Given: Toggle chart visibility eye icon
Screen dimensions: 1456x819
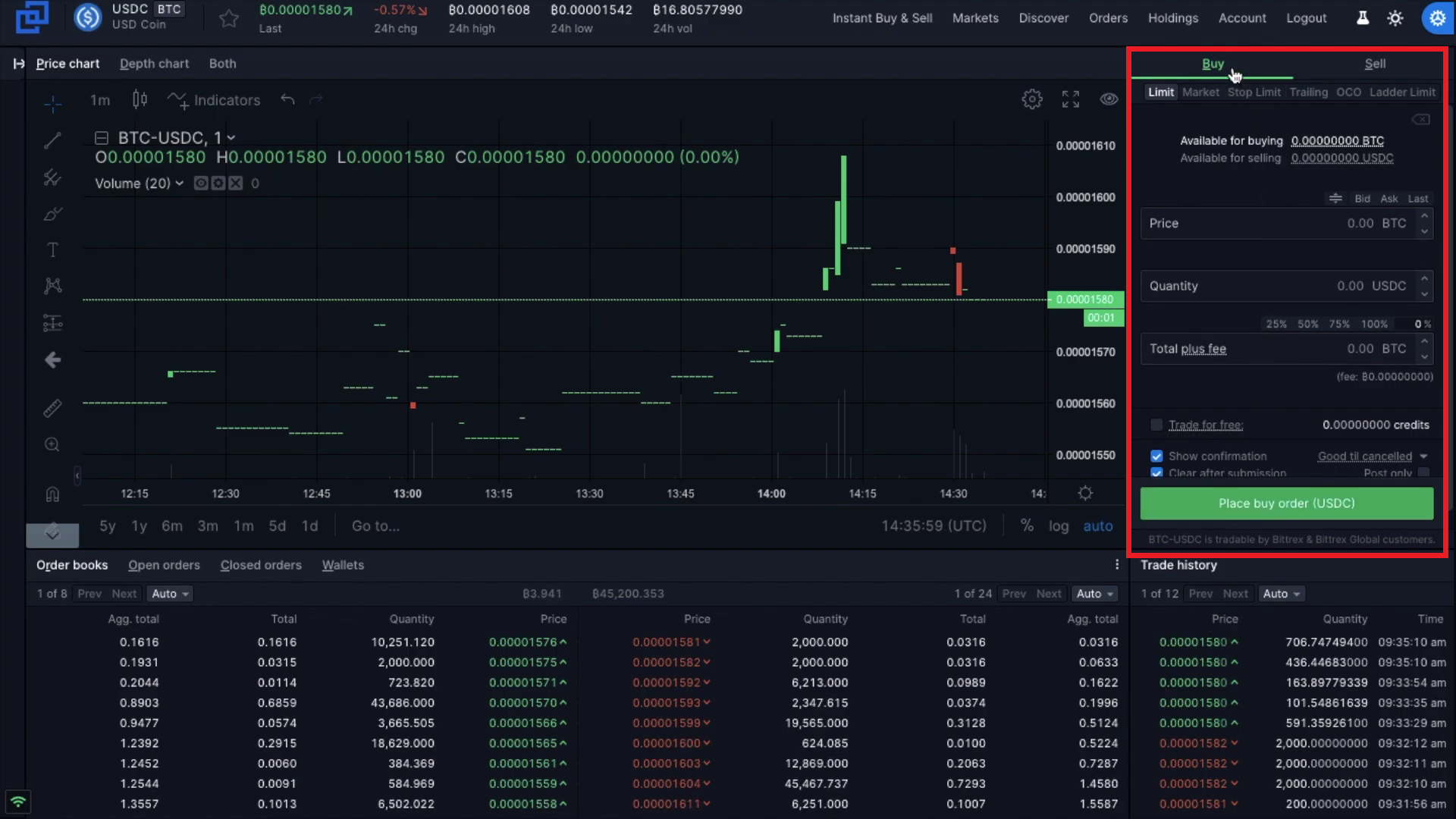Looking at the screenshot, I should point(1109,99).
